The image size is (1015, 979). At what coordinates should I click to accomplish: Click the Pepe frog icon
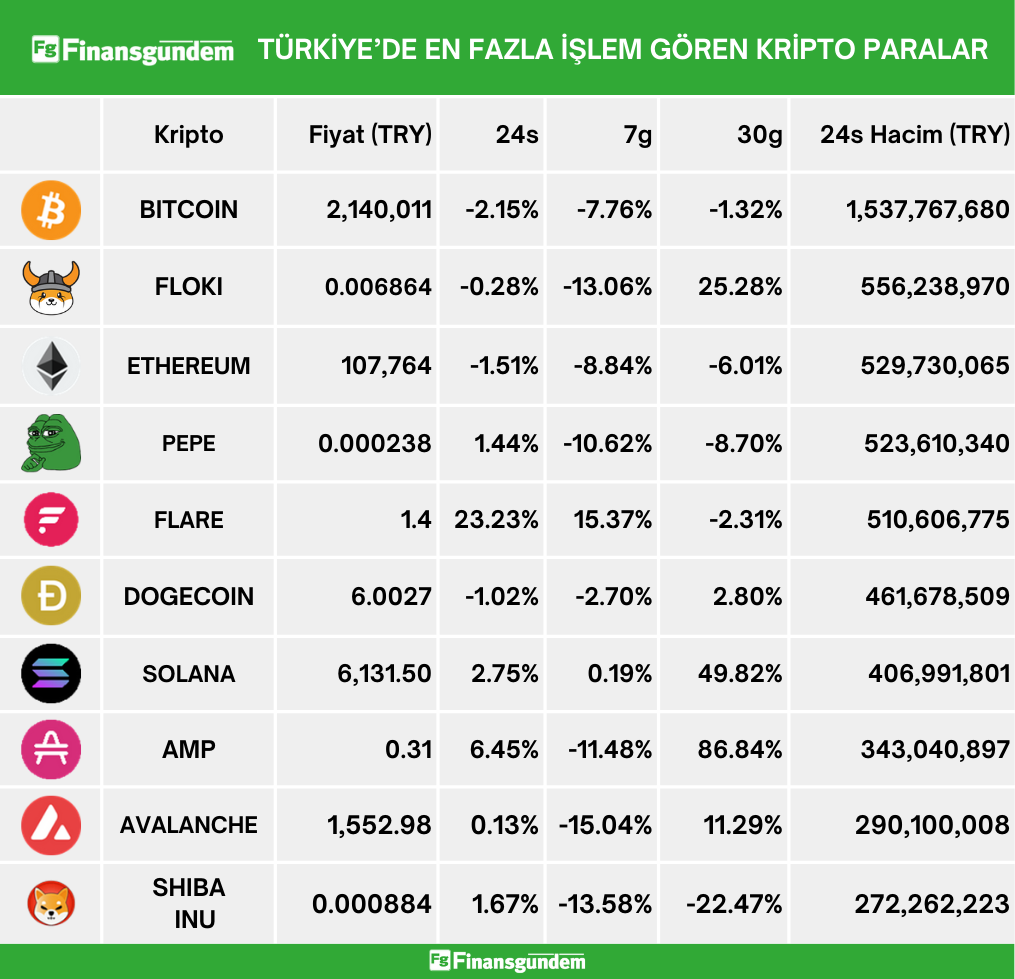[x=50, y=443]
